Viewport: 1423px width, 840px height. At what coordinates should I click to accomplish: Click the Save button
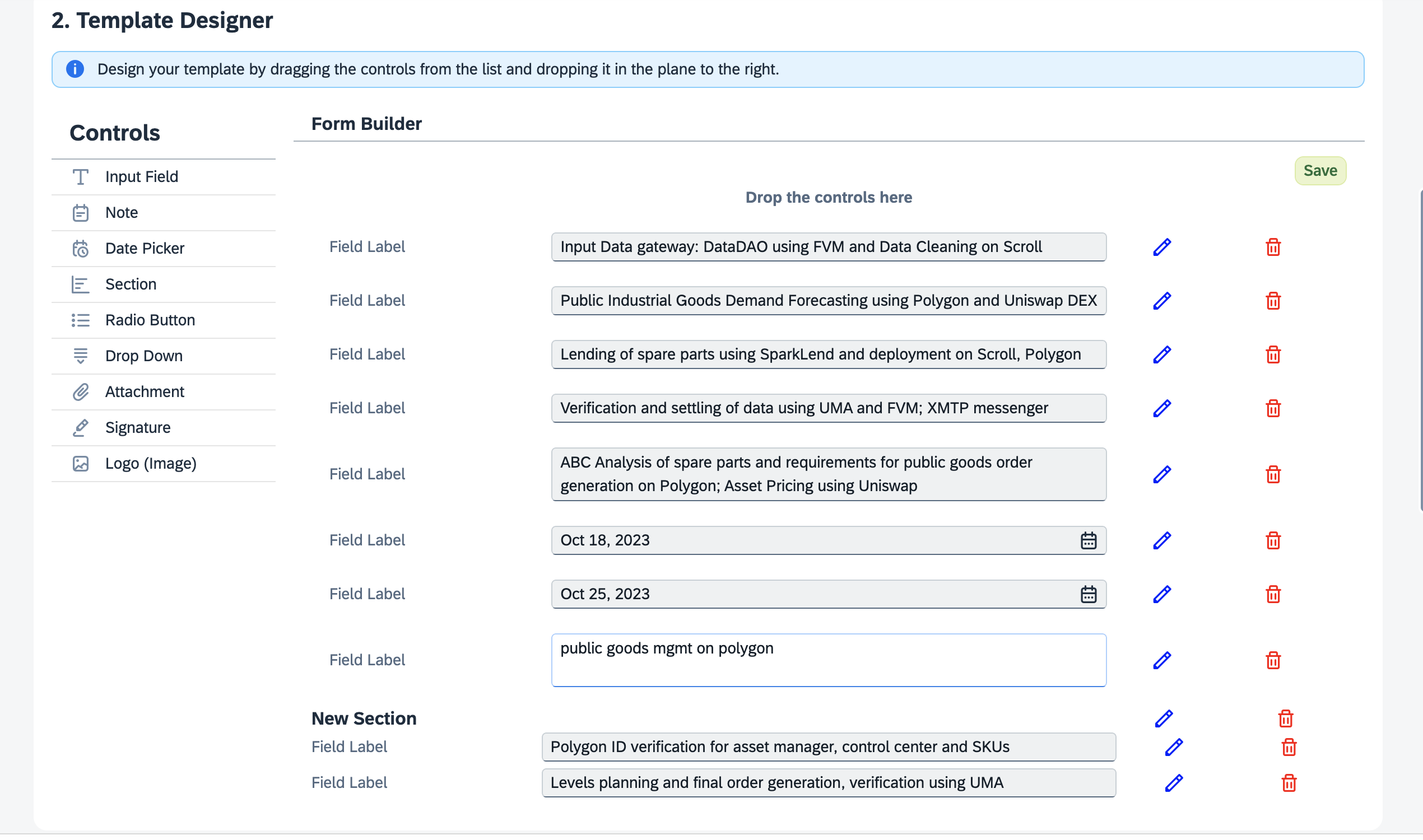point(1319,170)
